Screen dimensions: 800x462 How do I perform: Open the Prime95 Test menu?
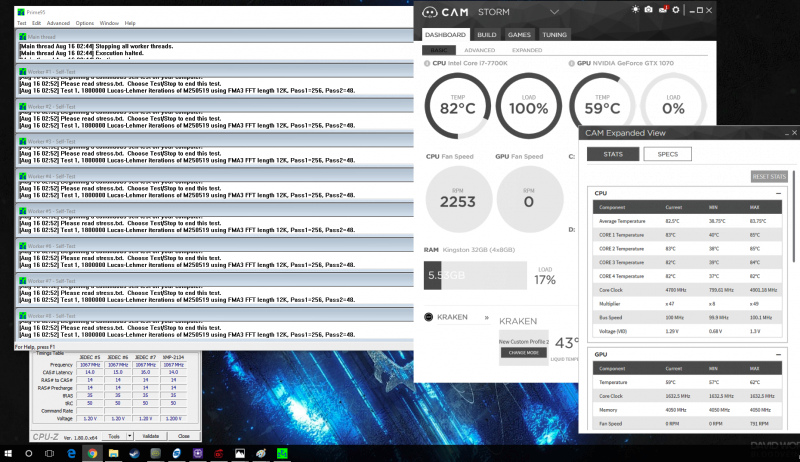click(21, 23)
